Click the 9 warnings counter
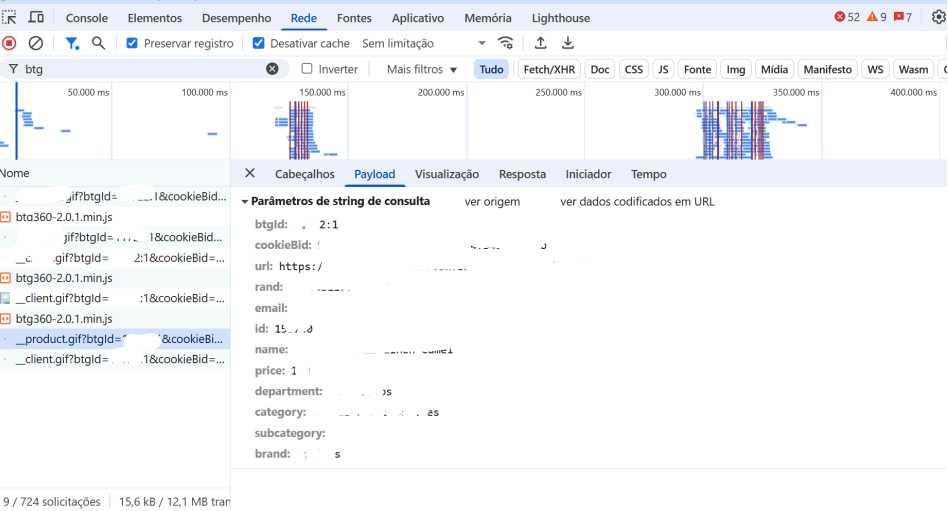Viewport: 948px width, 511px height. coord(877,17)
